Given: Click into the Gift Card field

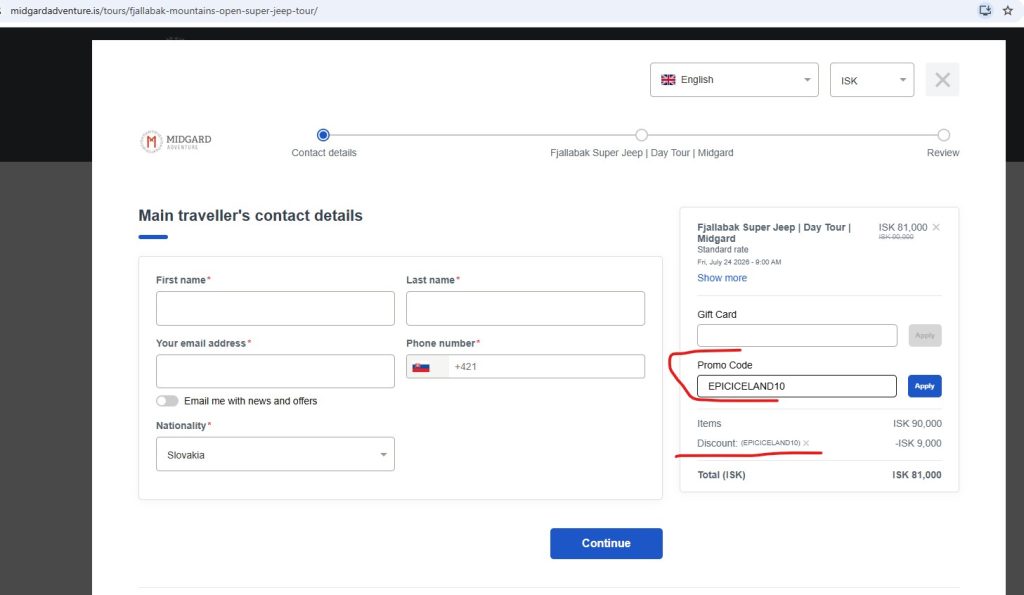Looking at the screenshot, I should [x=797, y=335].
